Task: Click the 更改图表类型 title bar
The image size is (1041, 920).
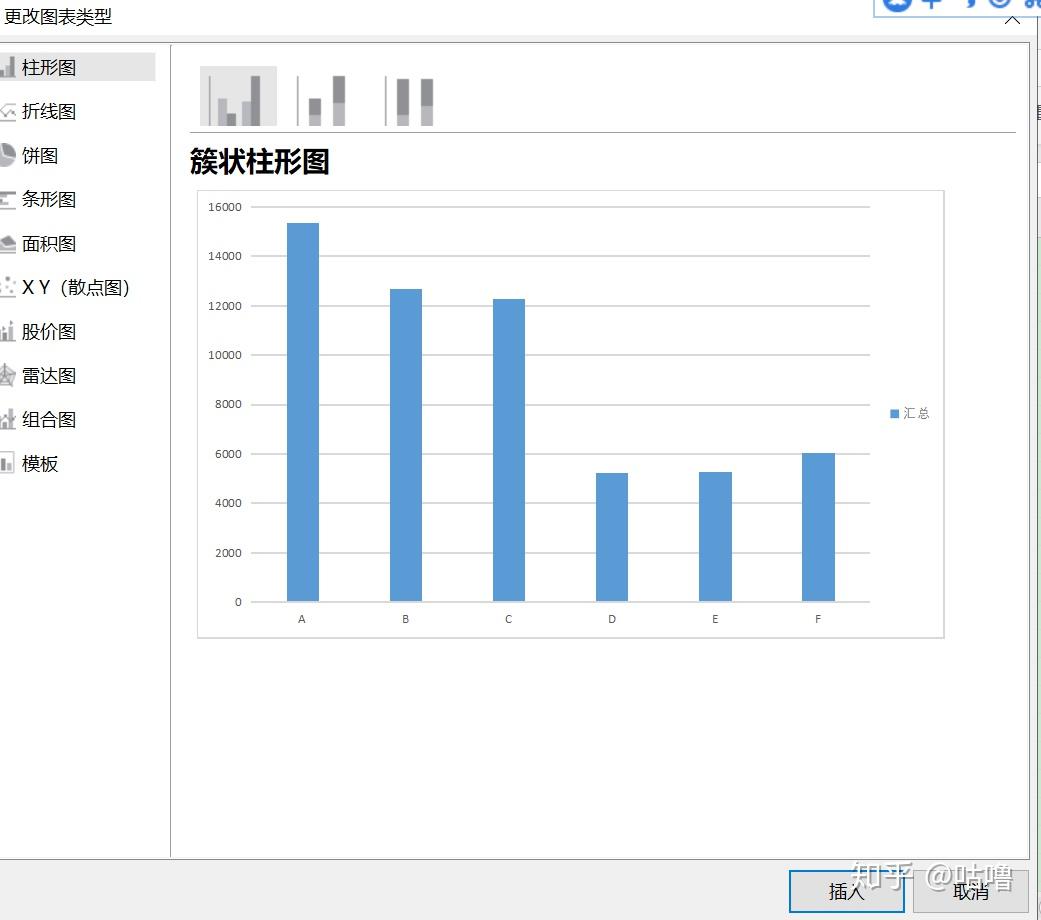Action: (x=58, y=16)
